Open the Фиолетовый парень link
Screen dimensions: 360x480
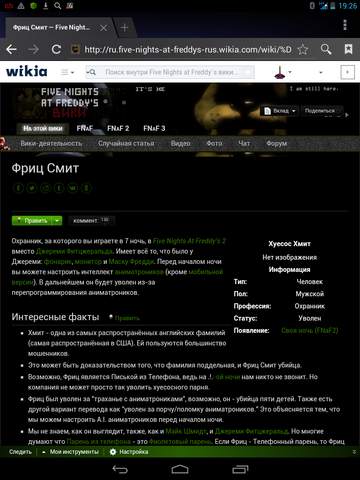(180, 442)
